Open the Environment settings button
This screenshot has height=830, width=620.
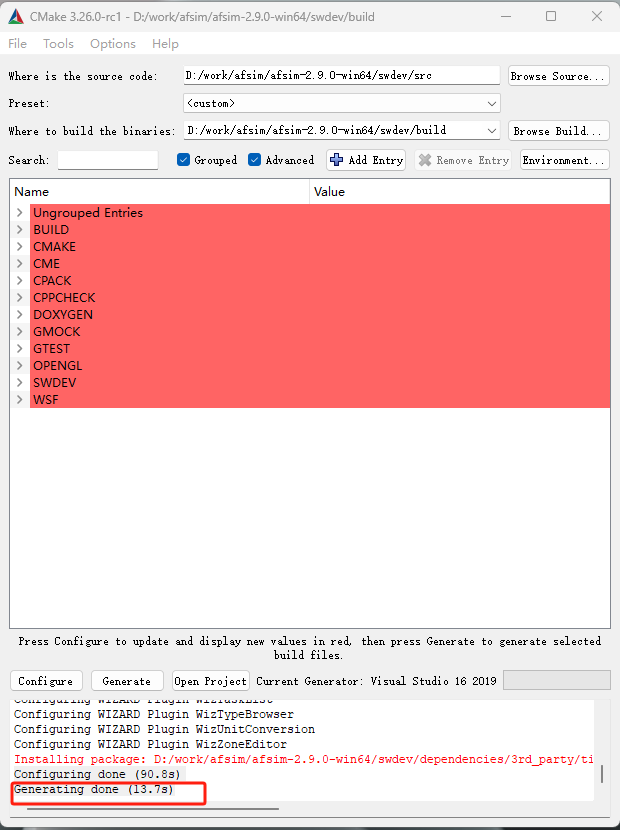click(564, 160)
